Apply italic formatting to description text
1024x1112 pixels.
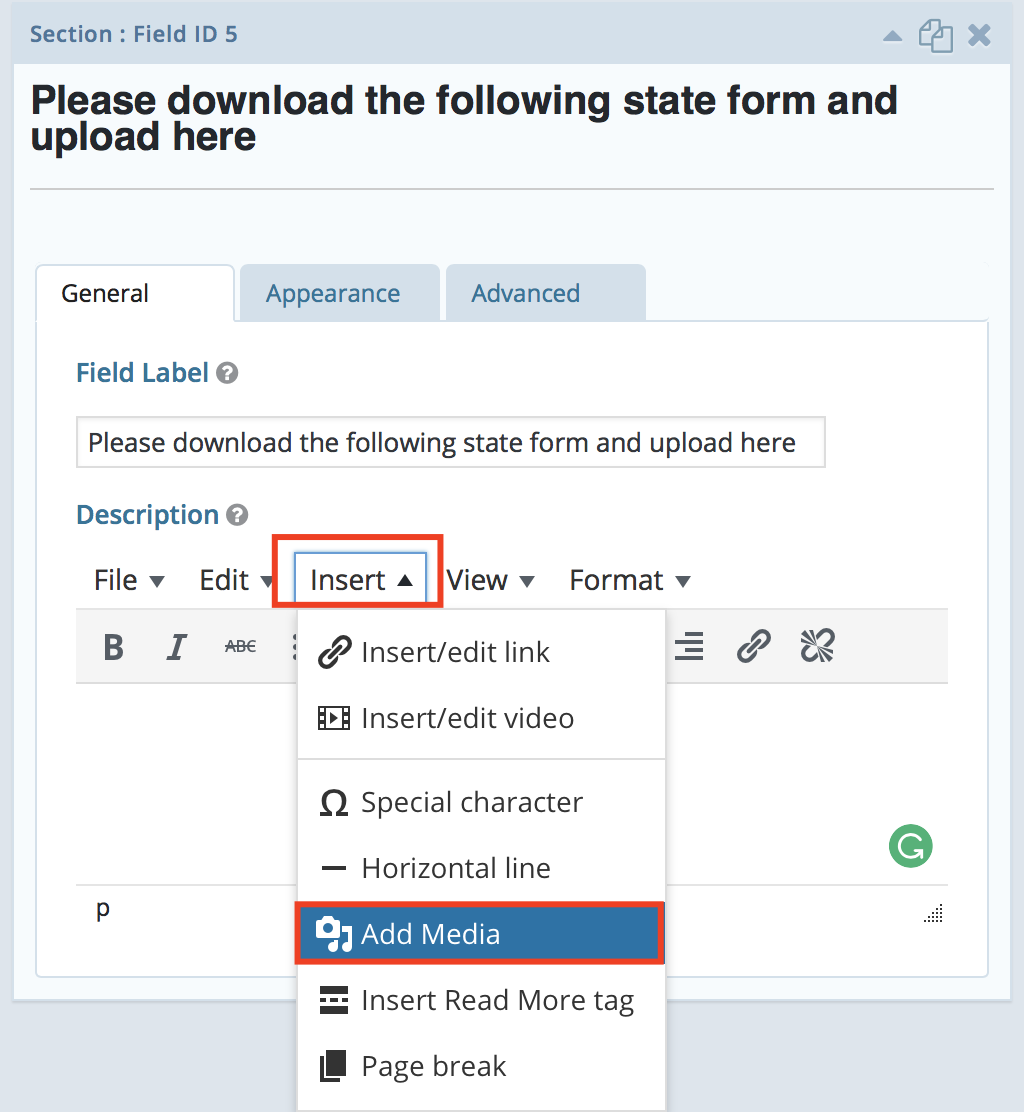(177, 648)
